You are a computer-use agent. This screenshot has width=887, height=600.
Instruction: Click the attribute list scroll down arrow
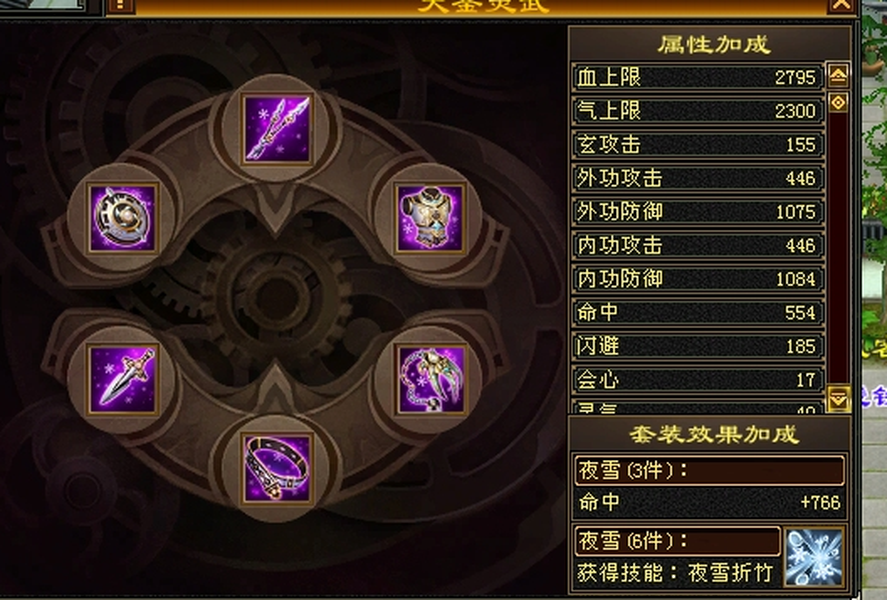click(838, 398)
